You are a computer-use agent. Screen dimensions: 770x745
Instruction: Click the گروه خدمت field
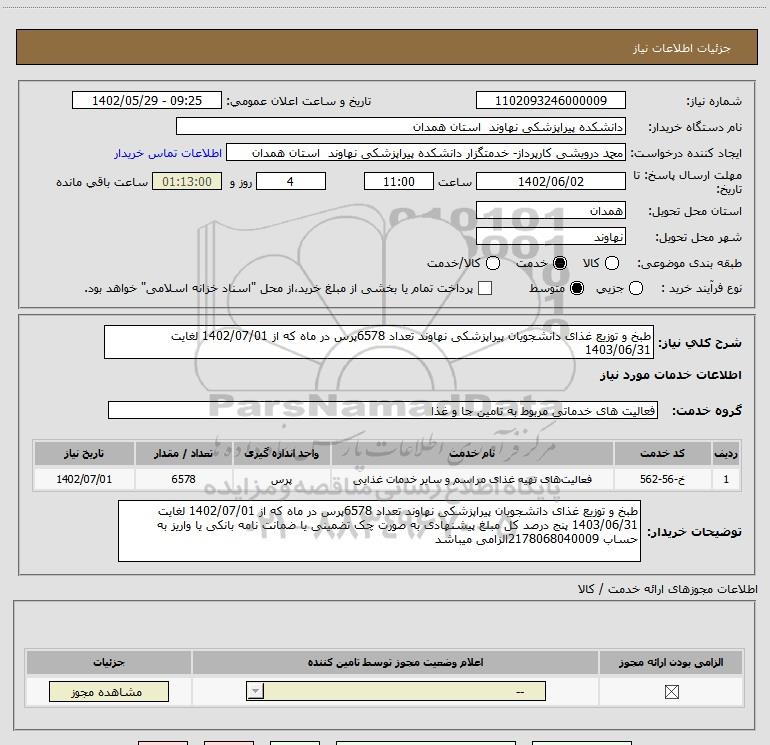click(383, 411)
